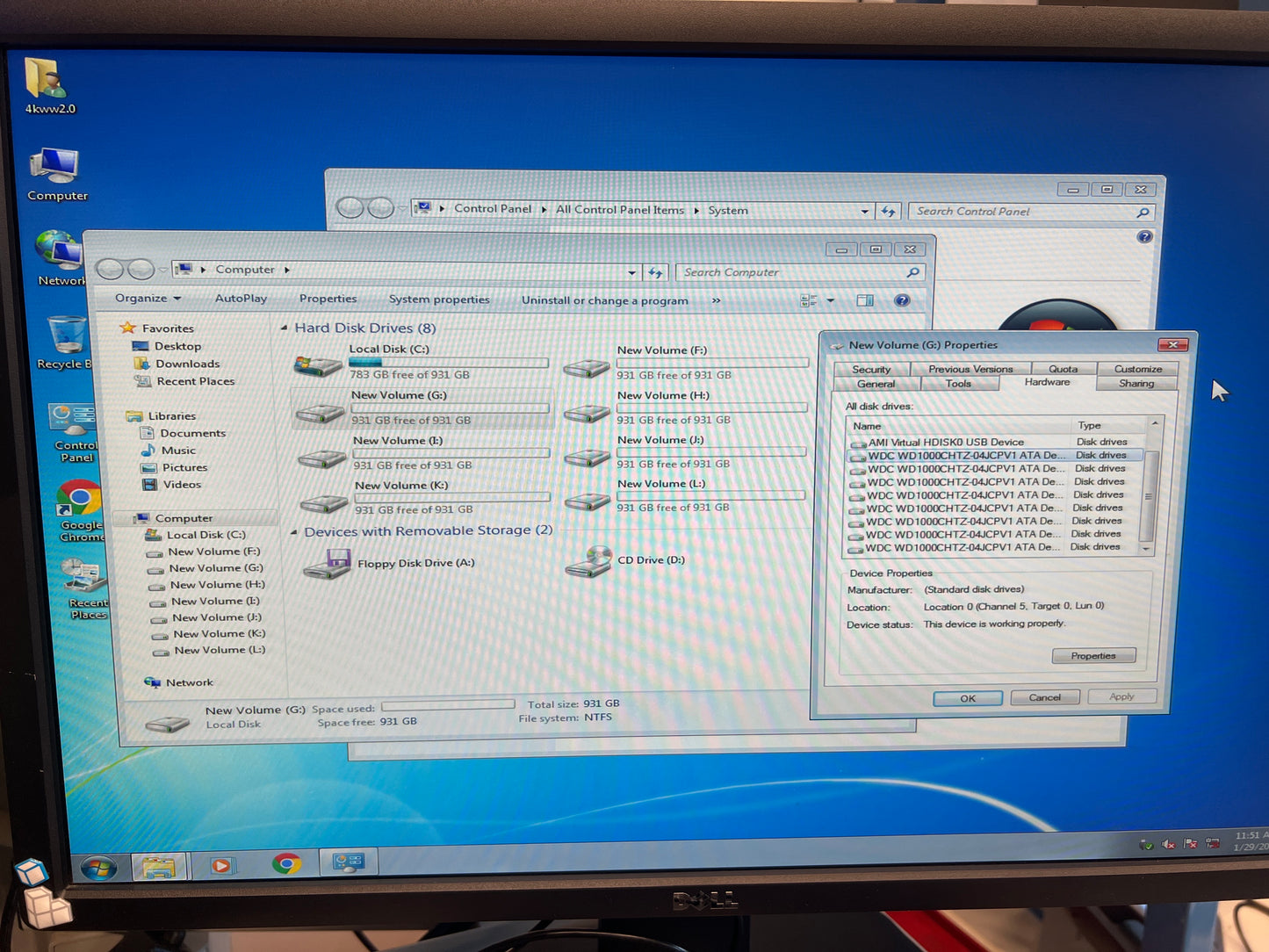Select the Local Disk (C:) drive icon

pos(317,365)
